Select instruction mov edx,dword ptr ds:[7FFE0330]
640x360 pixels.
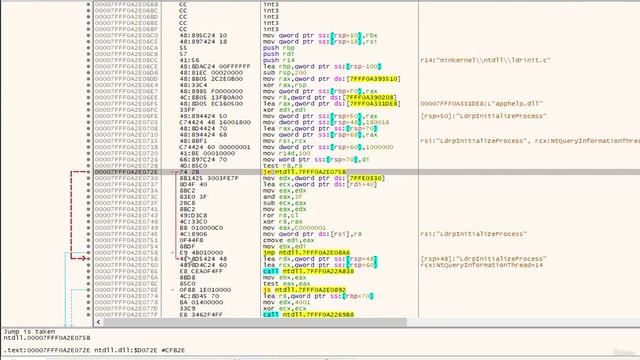coord(324,178)
